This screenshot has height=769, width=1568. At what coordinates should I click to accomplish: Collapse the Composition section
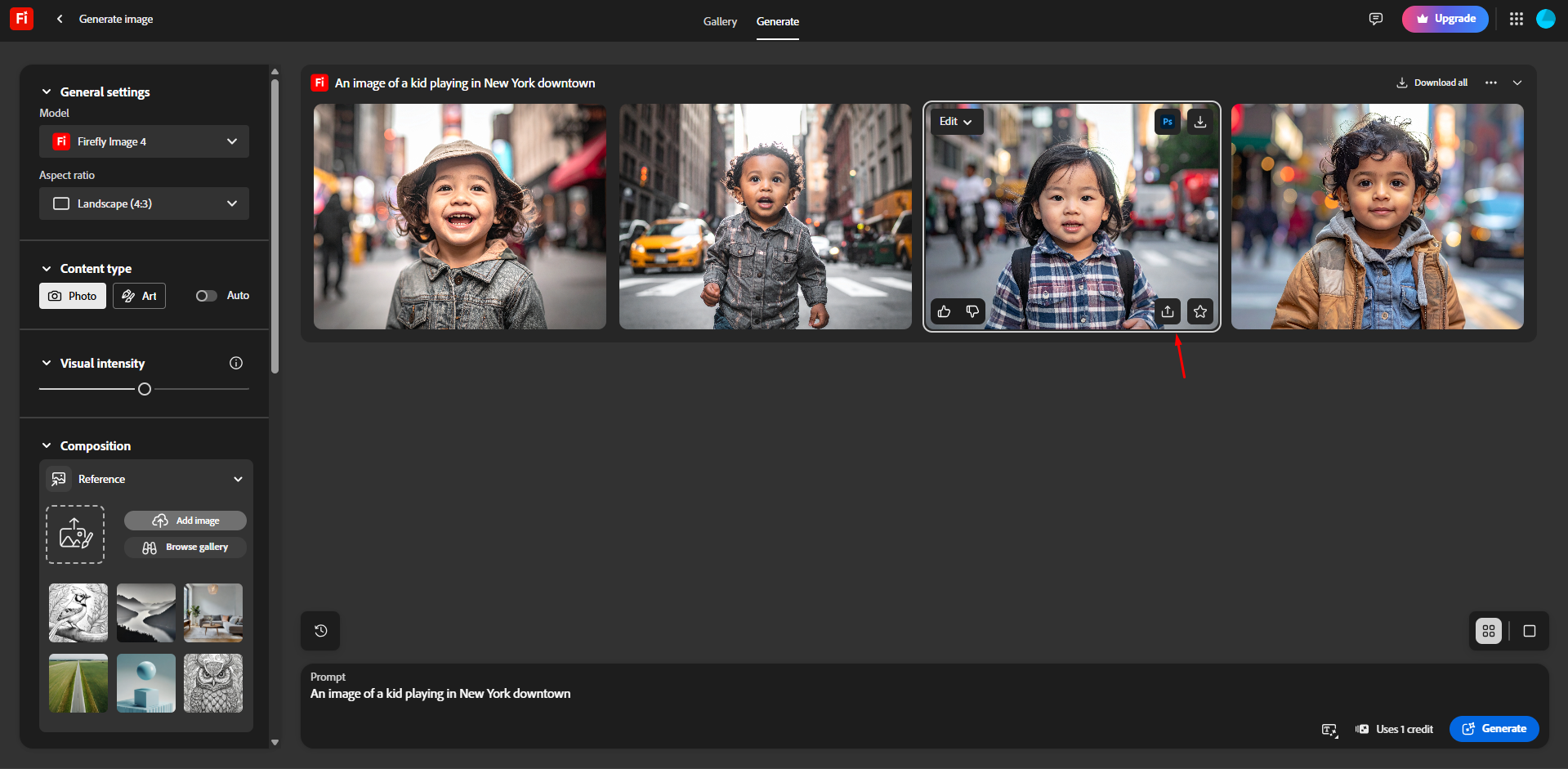(46, 445)
